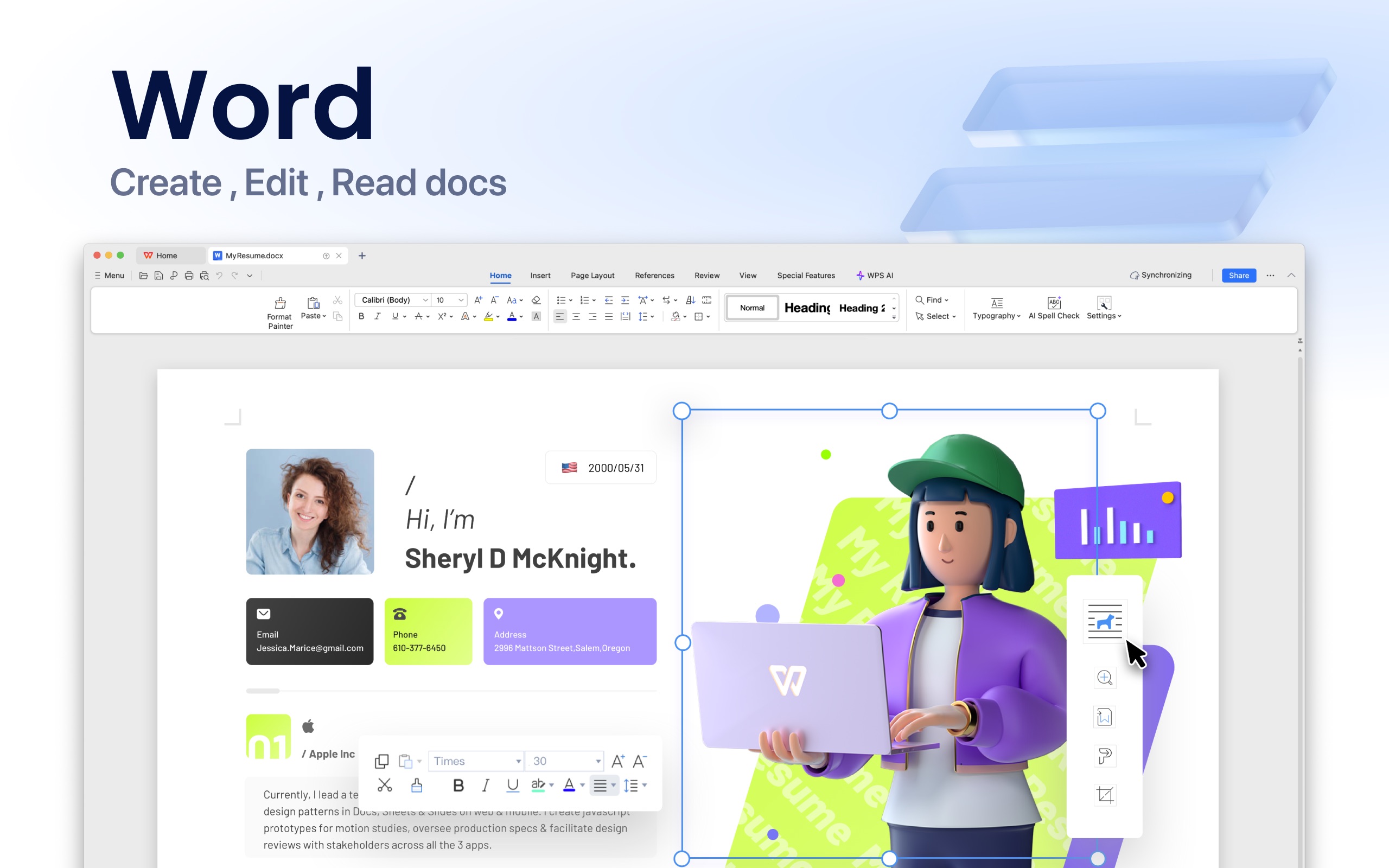Click the Cut scissors icon in ribbon
This screenshot has height=868, width=1389.
[x=337, y=300]
